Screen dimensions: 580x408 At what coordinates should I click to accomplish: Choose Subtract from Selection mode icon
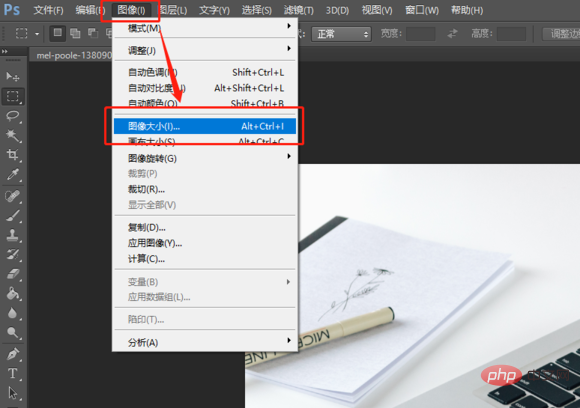tap(92, 33)
